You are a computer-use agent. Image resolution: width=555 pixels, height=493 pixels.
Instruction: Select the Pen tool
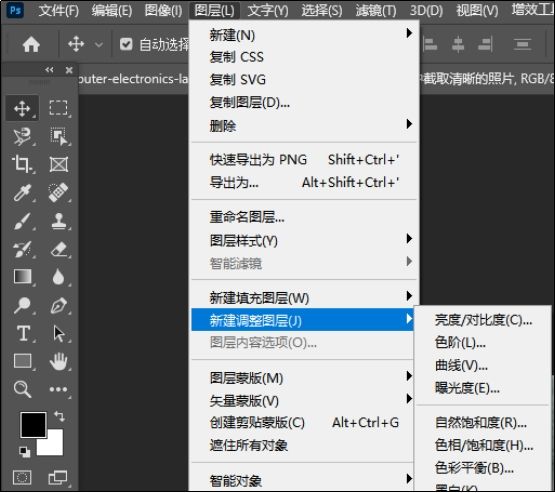58,305
